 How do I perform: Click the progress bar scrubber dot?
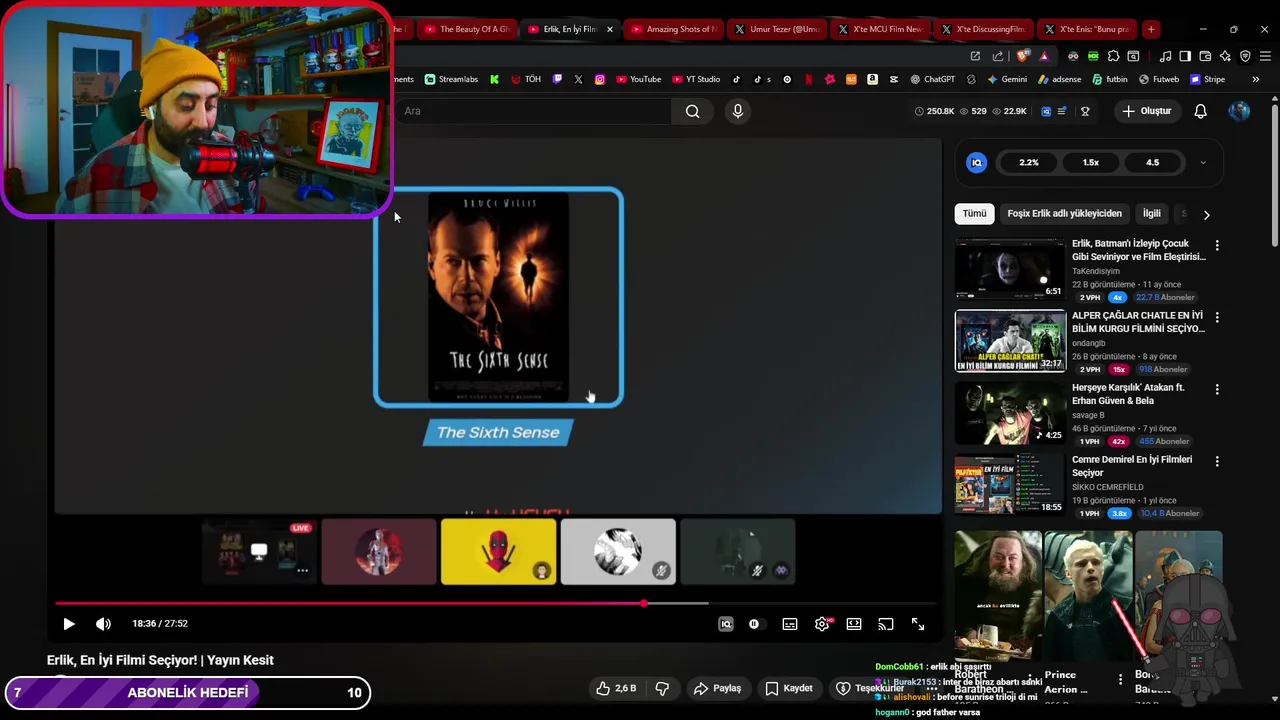pos(644,603)
